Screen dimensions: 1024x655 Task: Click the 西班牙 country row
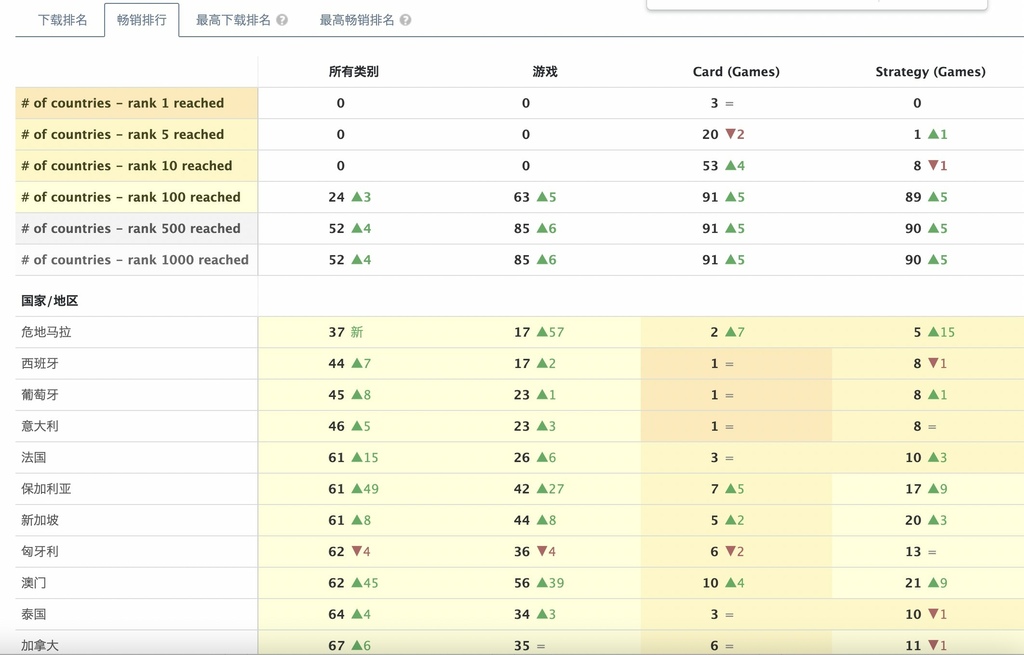tap(520, 363)
